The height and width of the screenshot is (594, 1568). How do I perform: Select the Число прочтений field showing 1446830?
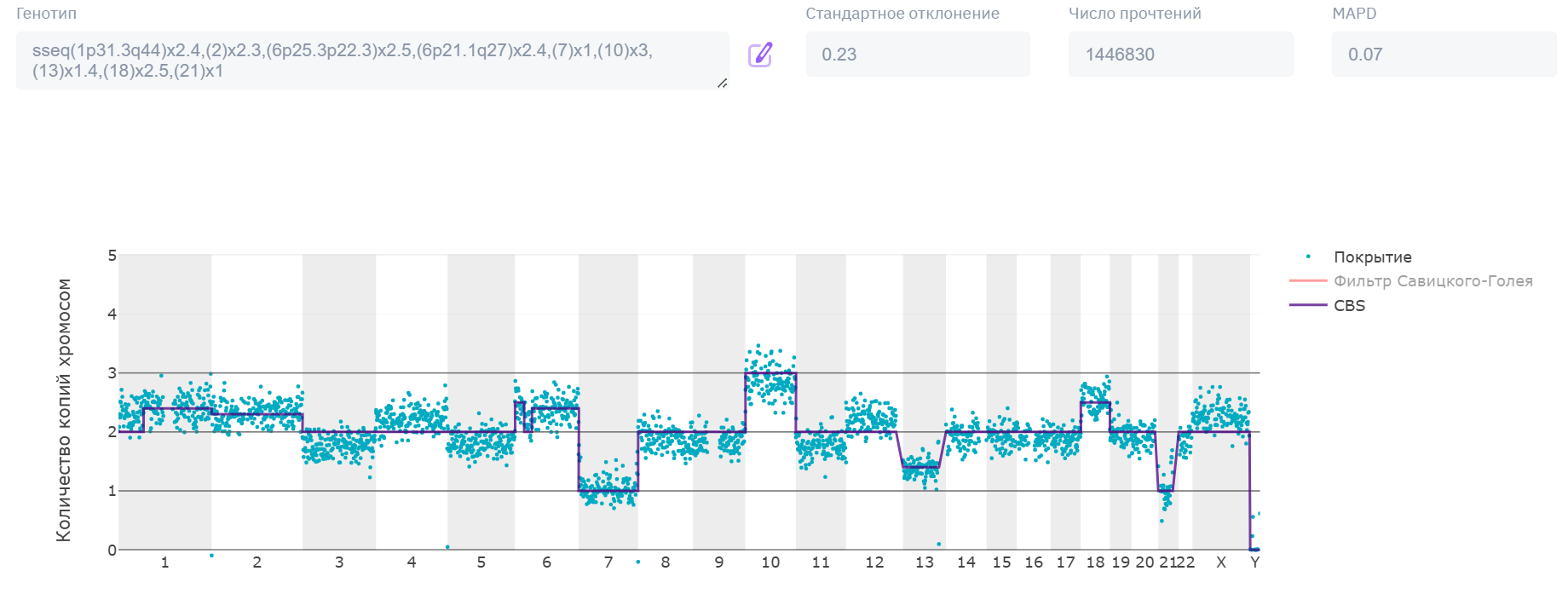pyautogui.click(x=1180, y=55)
